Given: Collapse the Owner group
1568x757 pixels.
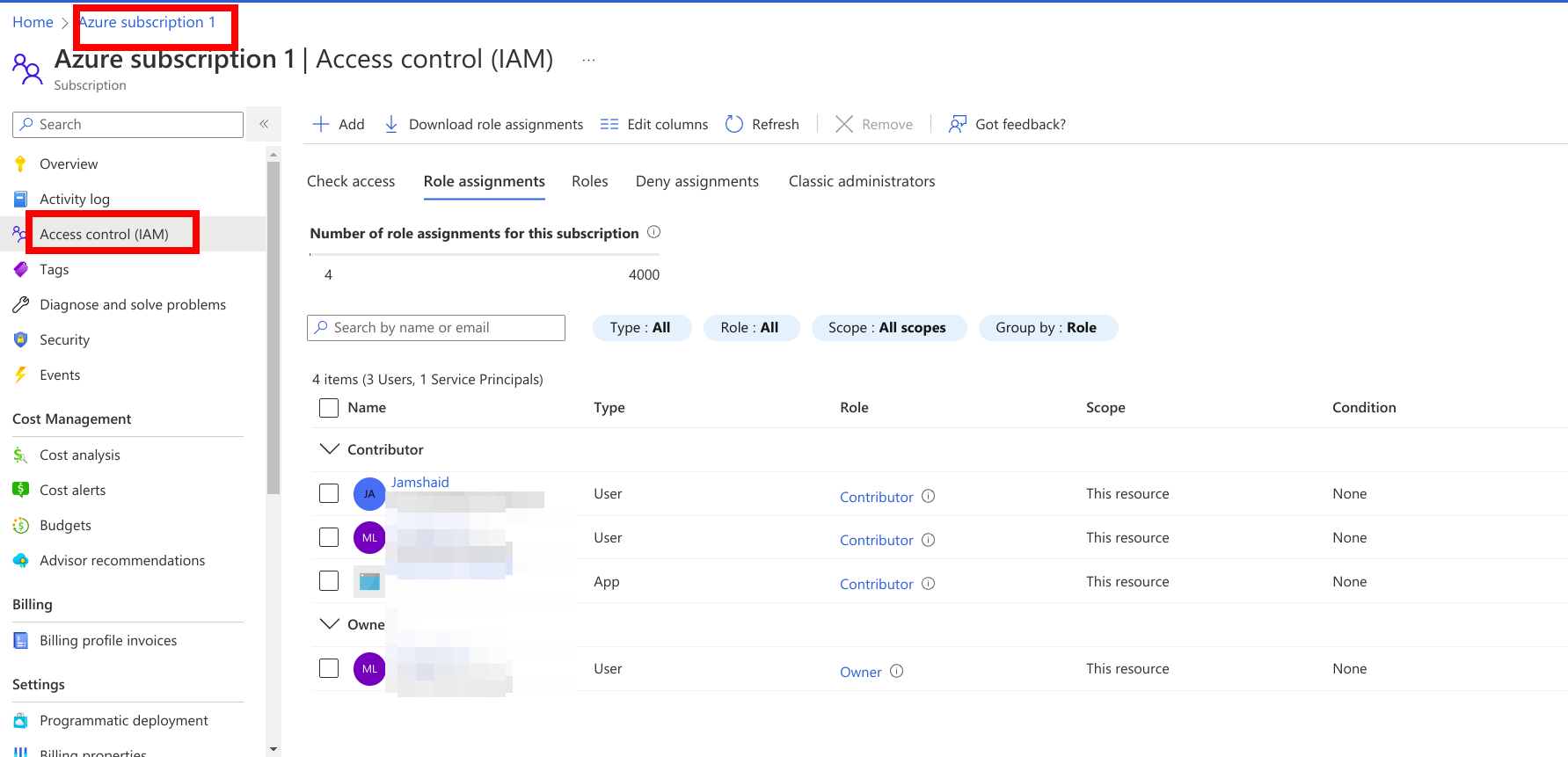Looking at the screenshot, I should [330, 624].
